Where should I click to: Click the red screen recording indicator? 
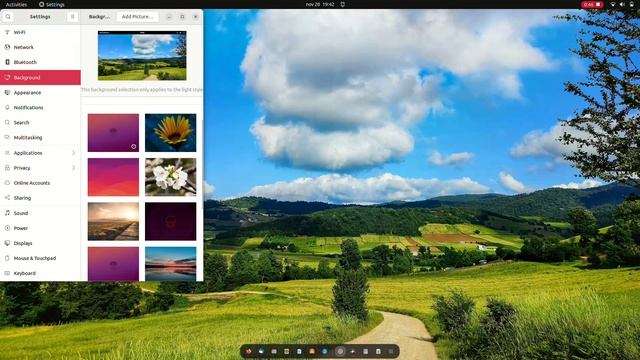click(592, 4)
